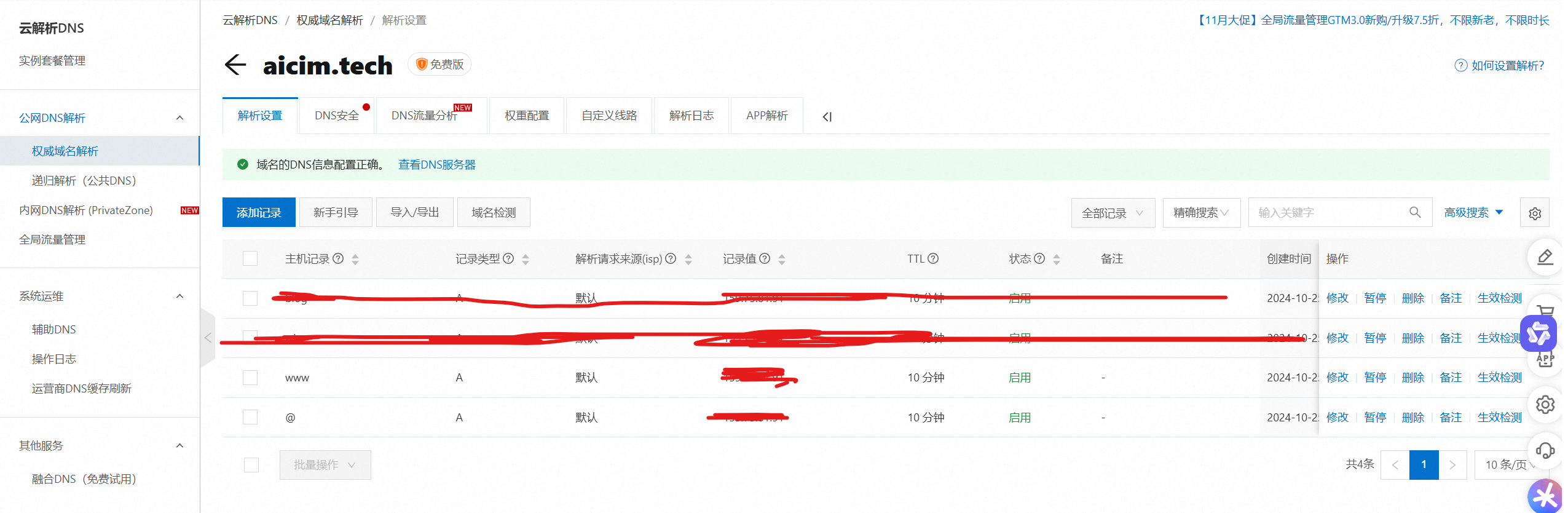The image size is (1568, 513).
Task: Click the 导入/导出 button
Action: [415, 212]
